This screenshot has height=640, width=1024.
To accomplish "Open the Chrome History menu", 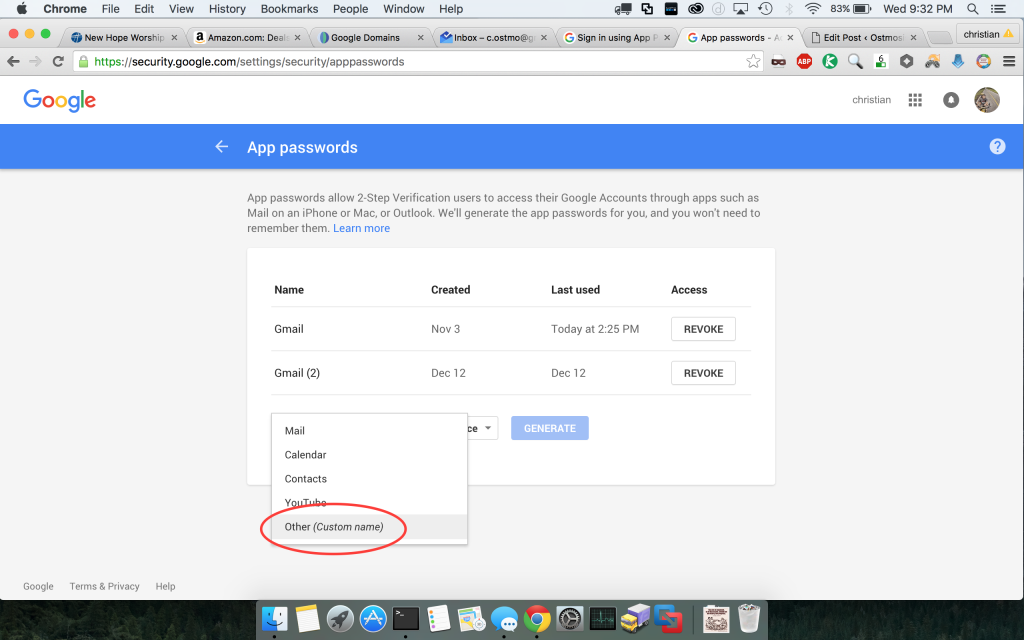I will coord(227,8).
